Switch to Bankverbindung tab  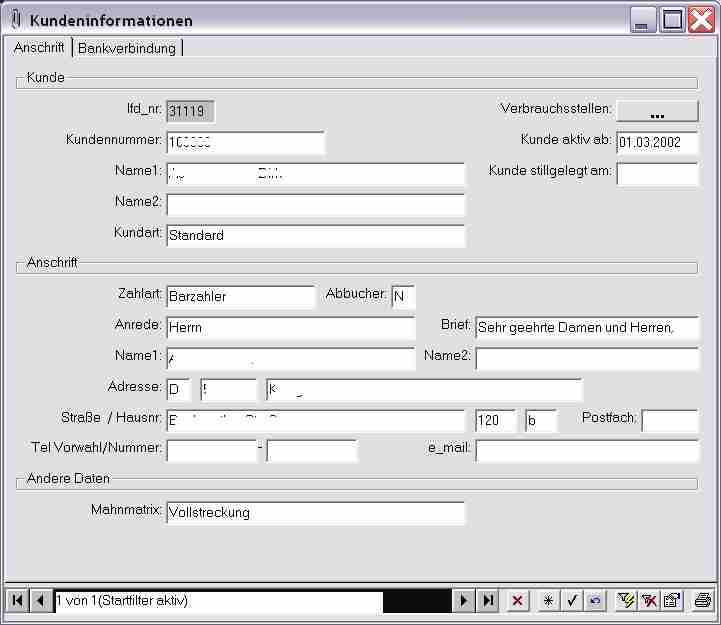(x=127, y=48)
